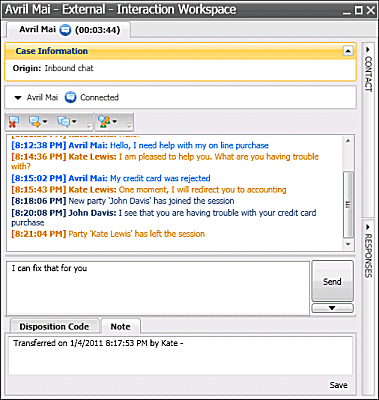
Task: End the chat with red X icon
Action: [x=14, y=122]
